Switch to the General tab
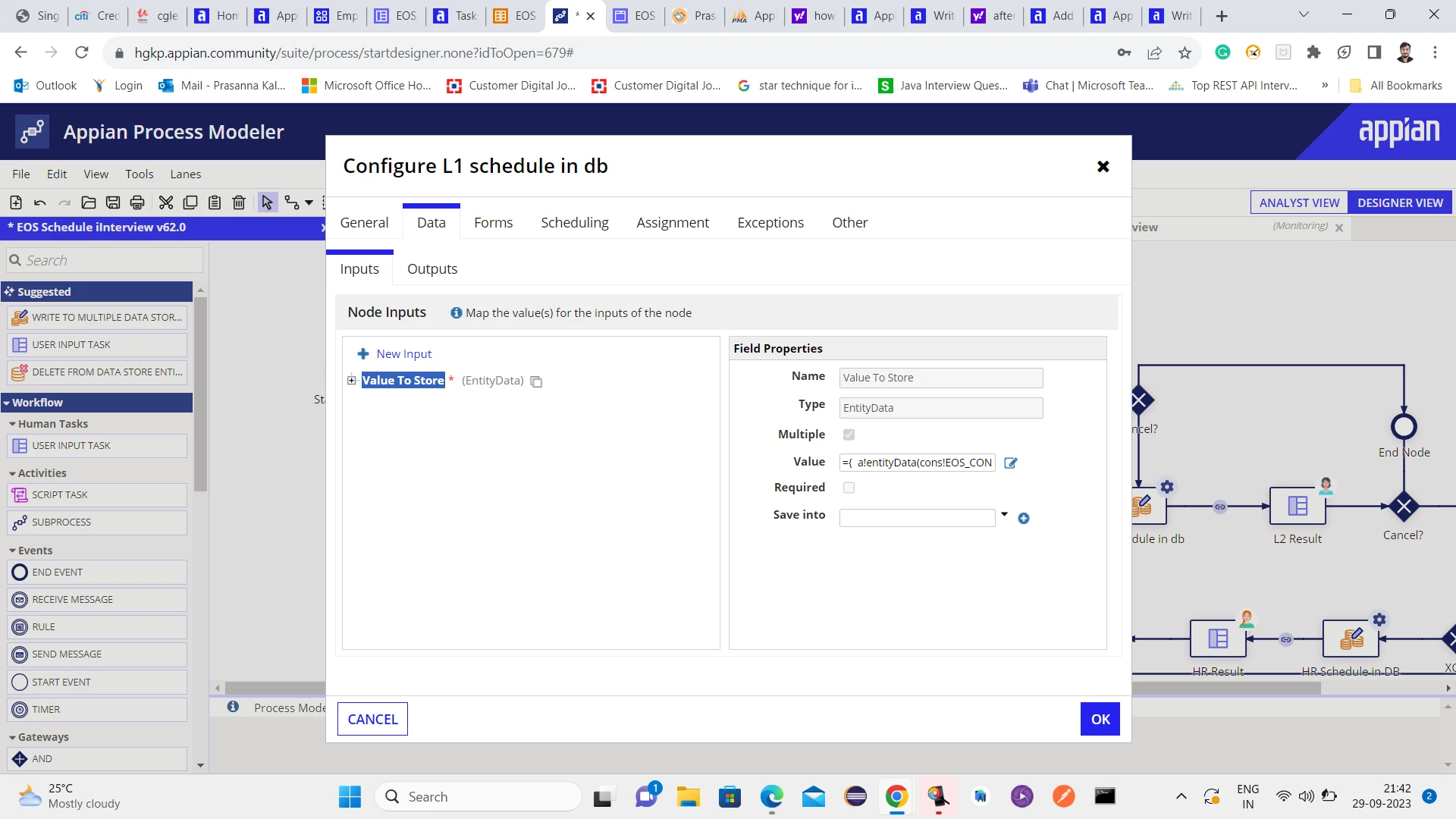Screen dimensions: 1456x819 pos(364,222)
